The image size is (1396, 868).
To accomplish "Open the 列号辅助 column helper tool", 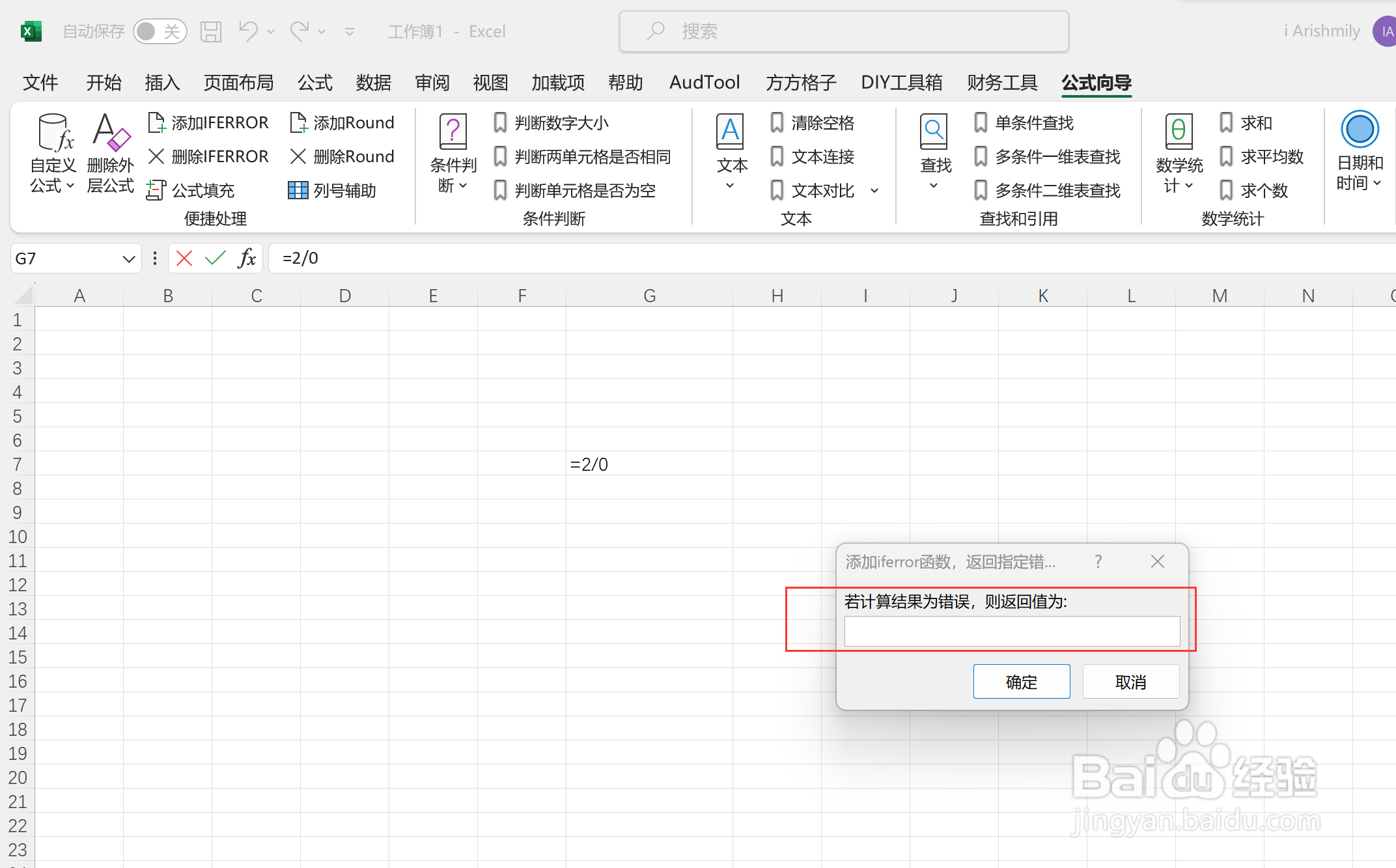I will pos(298,190).
